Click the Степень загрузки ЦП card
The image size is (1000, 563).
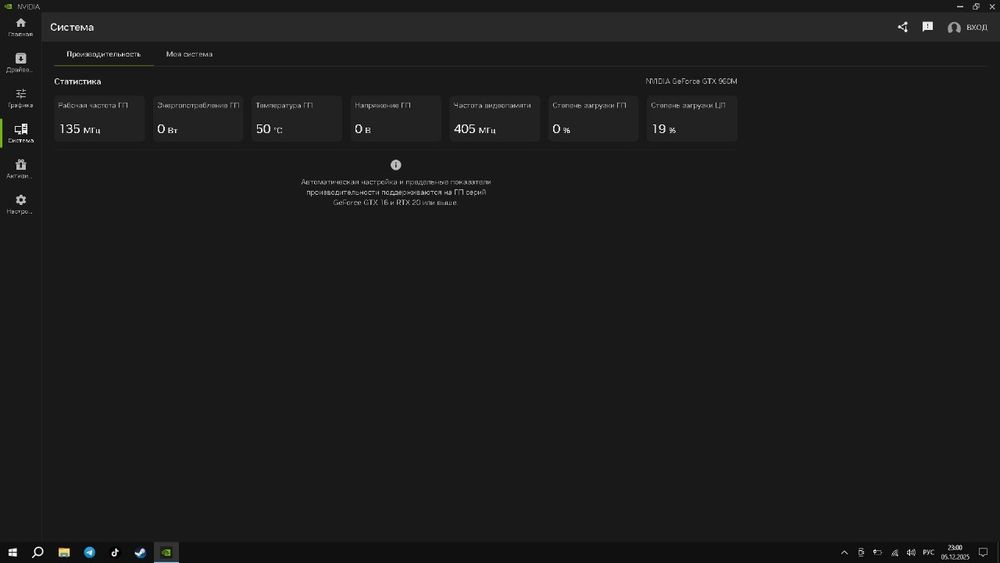coord(692,119)
